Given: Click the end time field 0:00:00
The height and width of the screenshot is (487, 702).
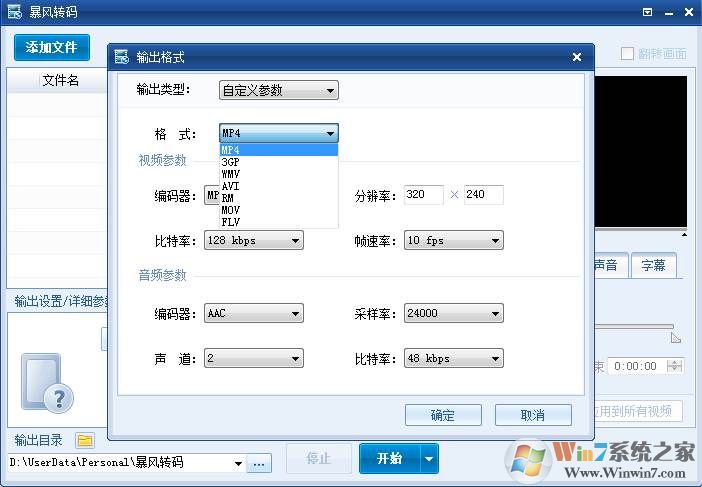Looking at the screenshot, I should 636,366.
